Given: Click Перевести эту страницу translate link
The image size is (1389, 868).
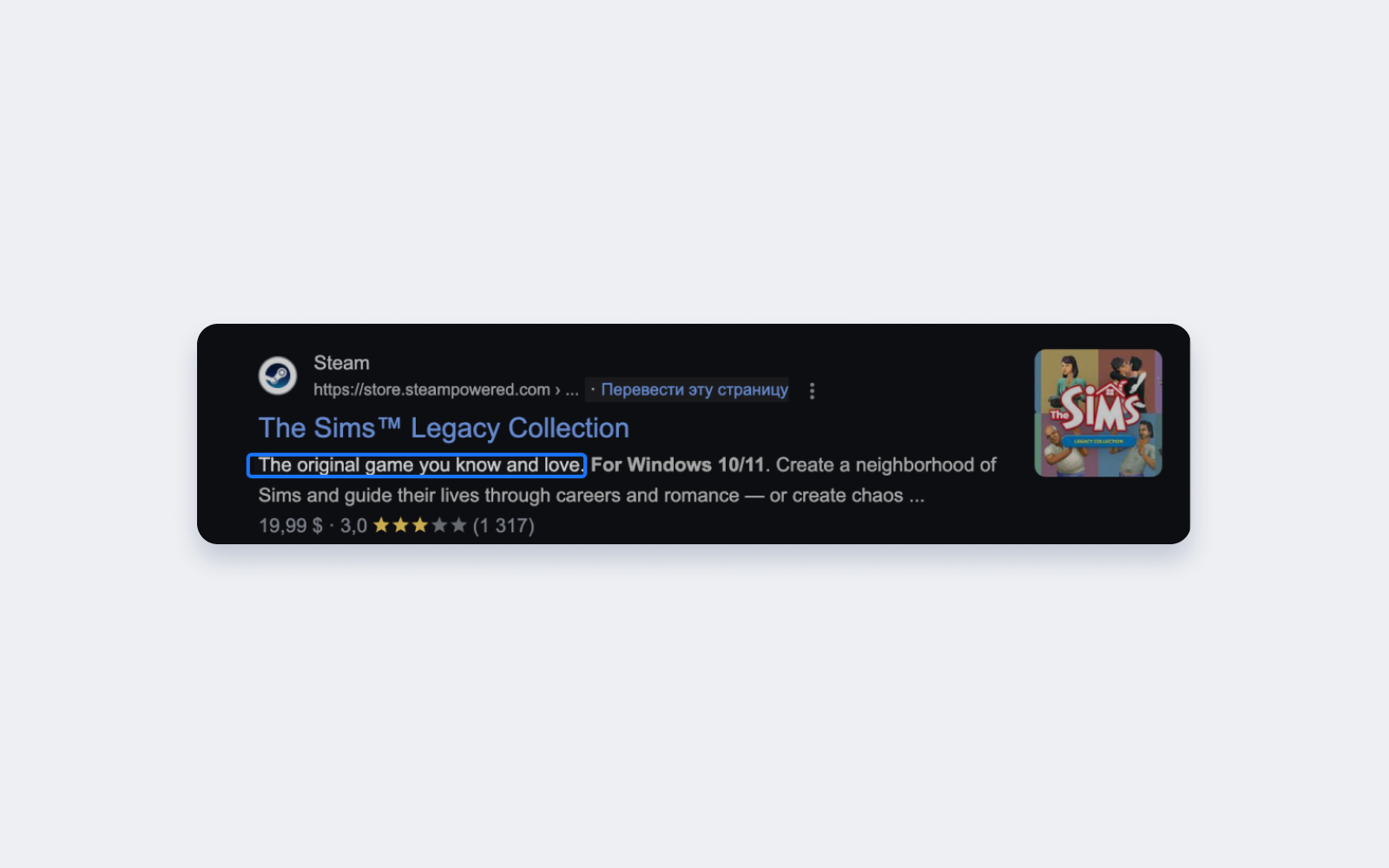Looking at the screenshot, I should (694, 390).
